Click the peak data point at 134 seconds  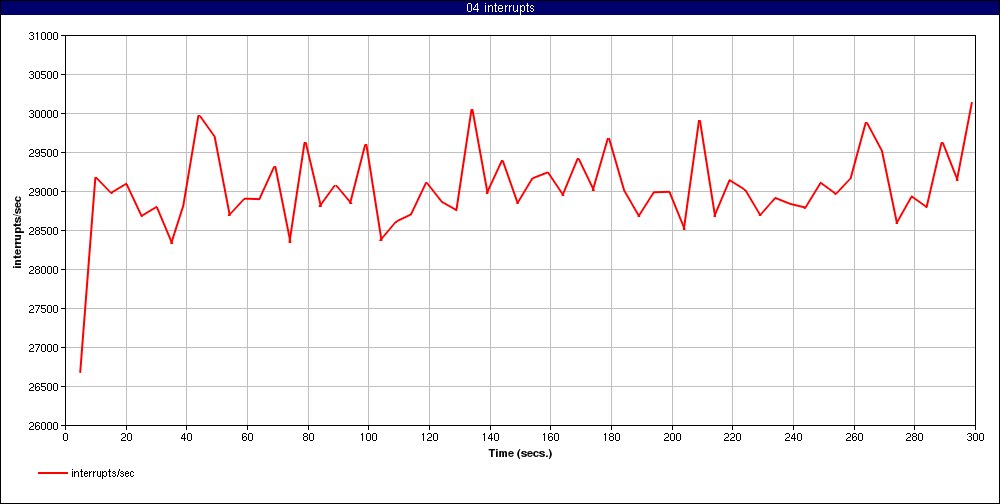point(472,110)
